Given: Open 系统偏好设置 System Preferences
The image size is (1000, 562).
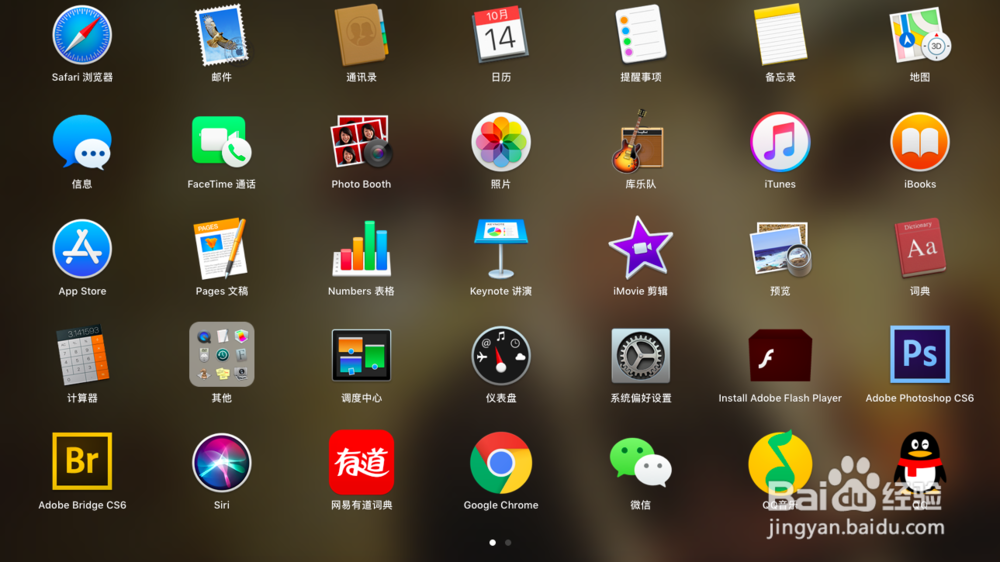Looking at the screenshot, I should point(641,355).
